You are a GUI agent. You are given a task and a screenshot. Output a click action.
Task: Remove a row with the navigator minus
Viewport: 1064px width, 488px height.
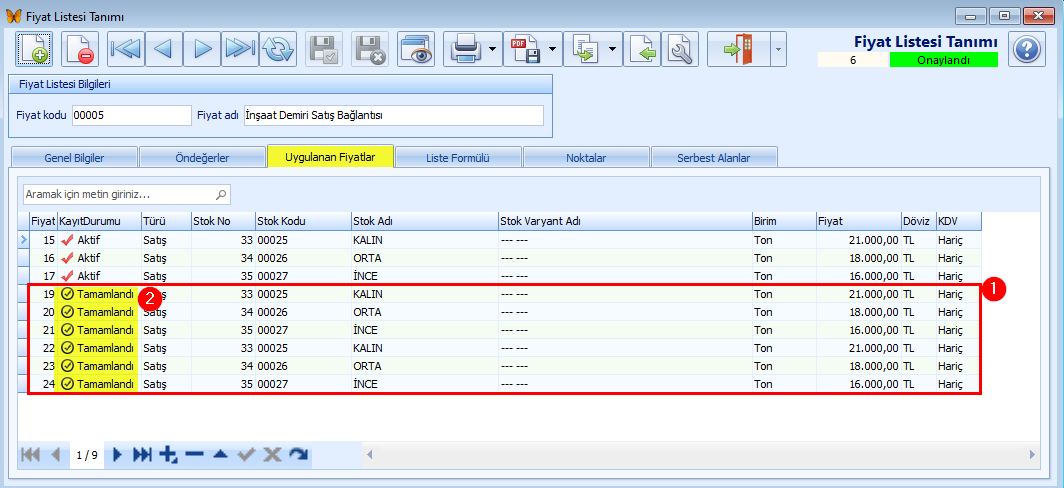(x=194, y=455)
